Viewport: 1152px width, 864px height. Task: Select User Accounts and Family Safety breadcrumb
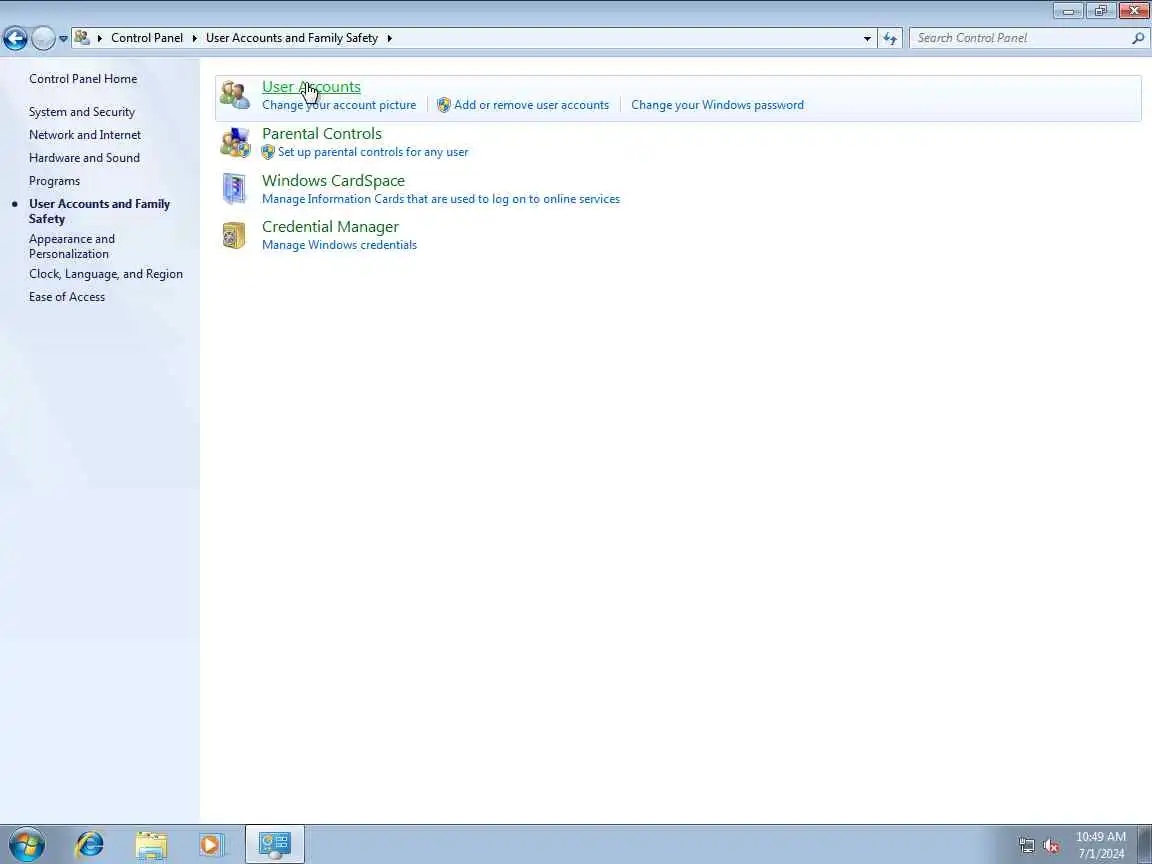[x=292, y=38]
